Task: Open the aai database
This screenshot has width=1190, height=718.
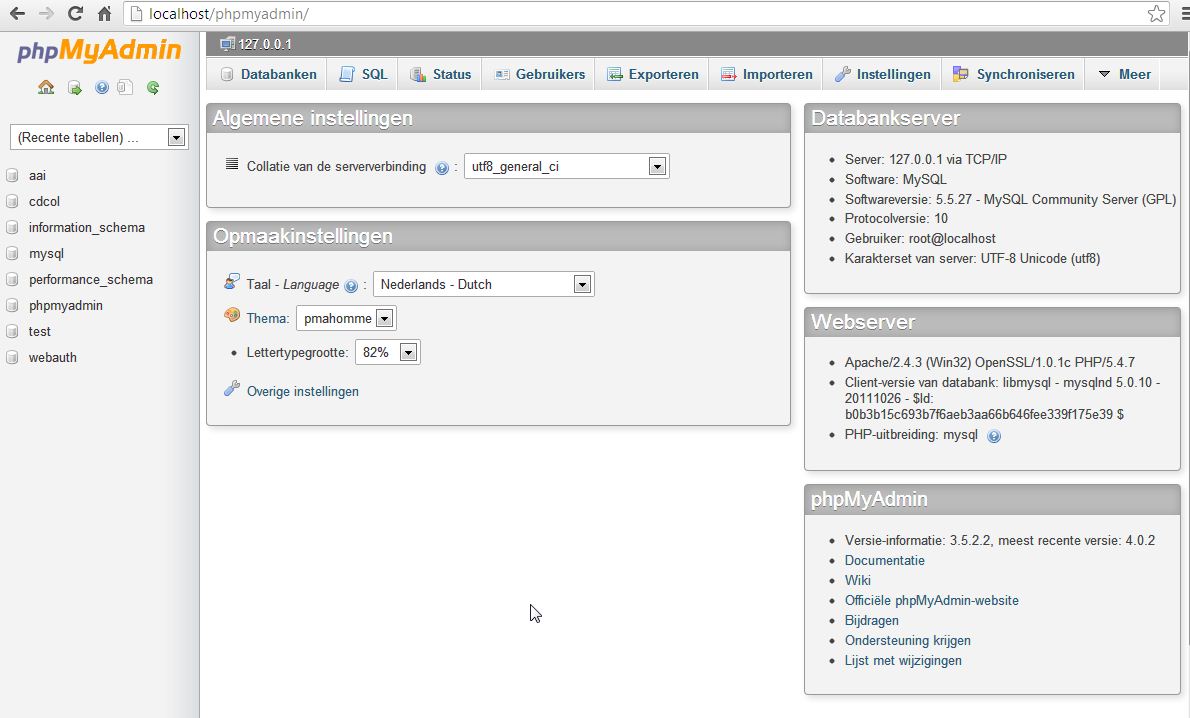Action: (37, 175)
